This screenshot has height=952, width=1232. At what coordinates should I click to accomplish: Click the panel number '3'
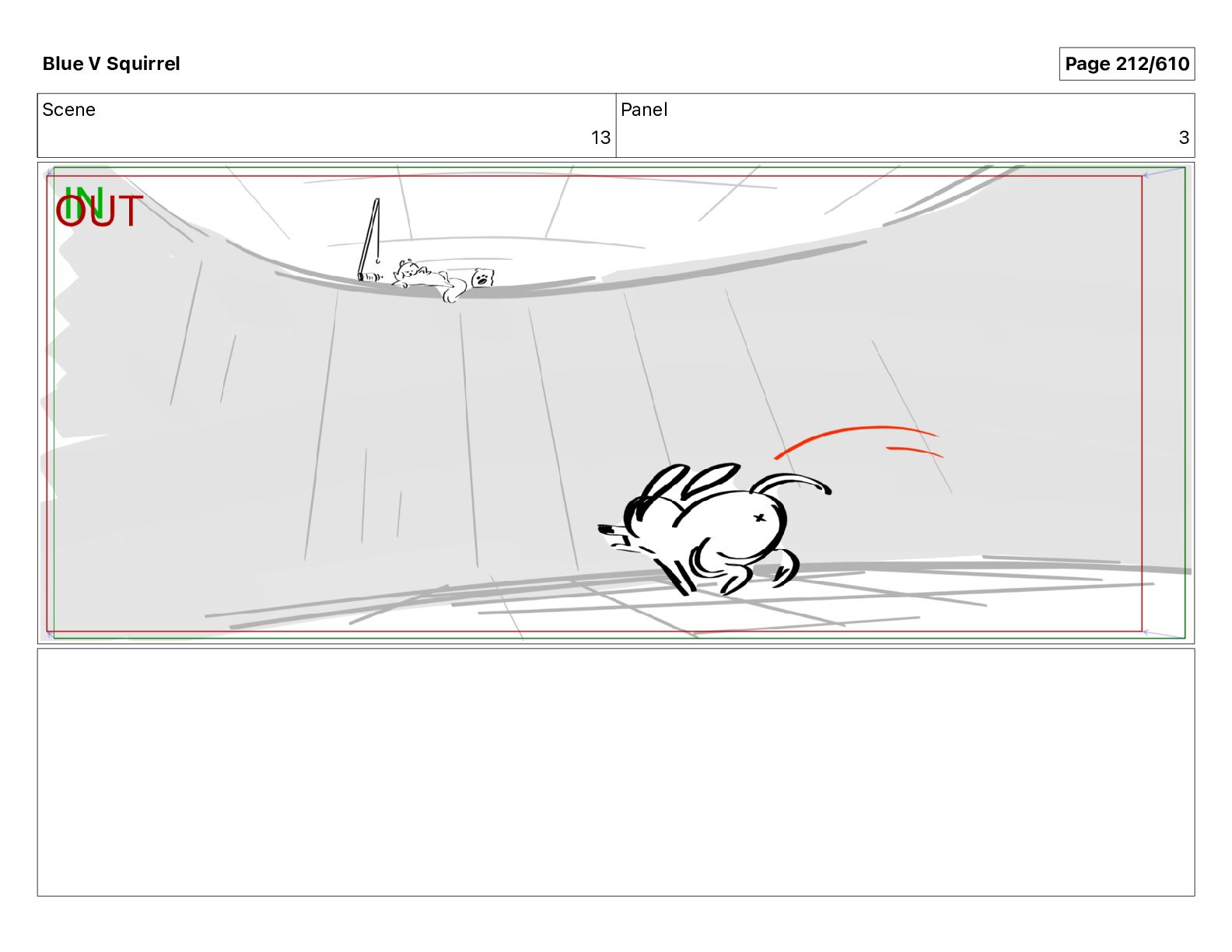[x=1184, y=138]
